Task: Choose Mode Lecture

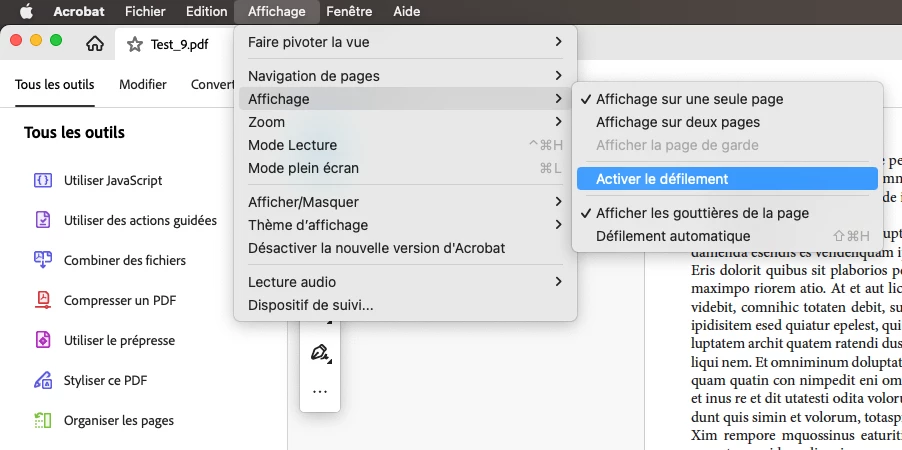Action: point(406,145)
